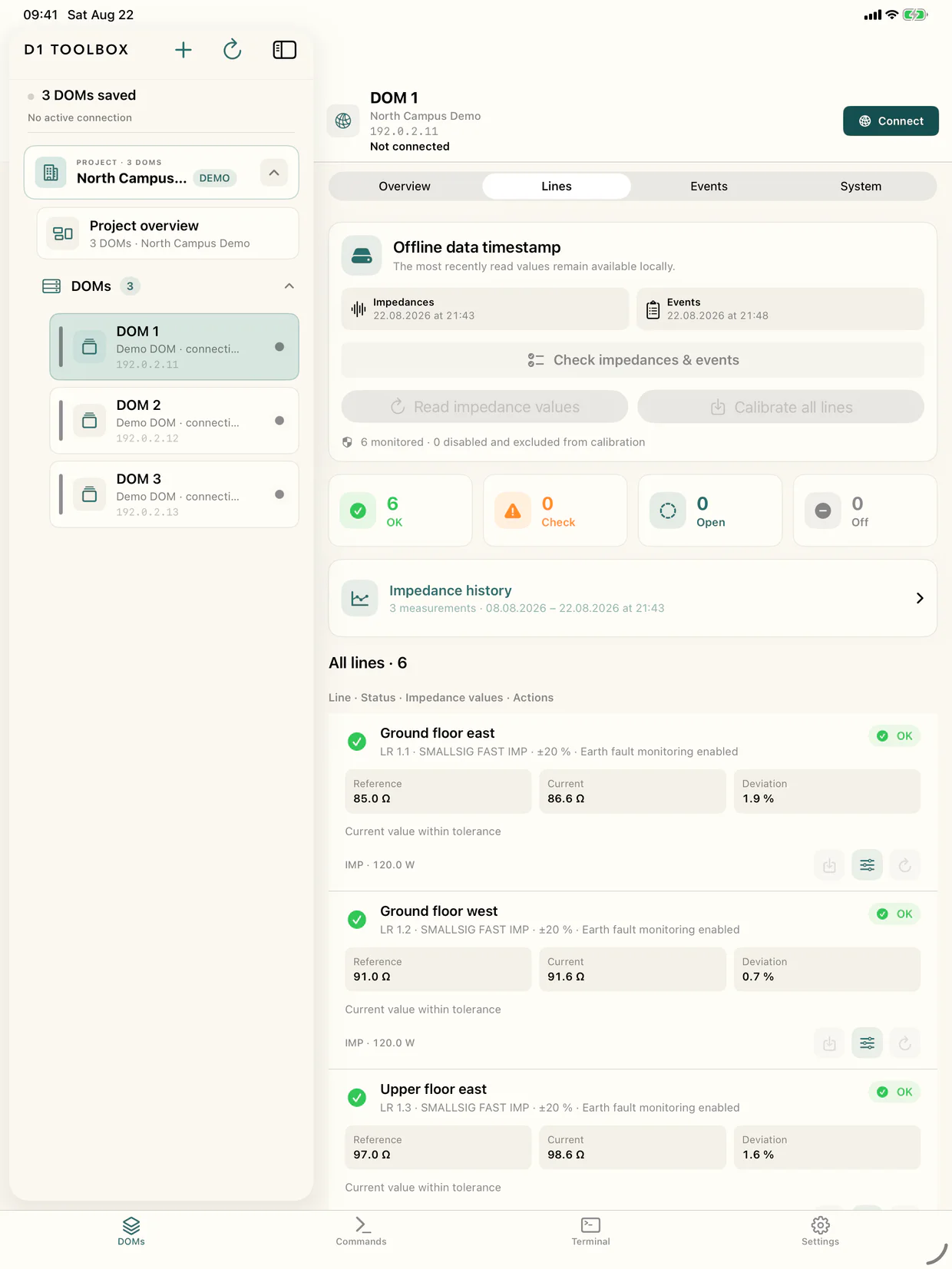Open the Settings tab in bottom bar
Viewport: 952px width, 1269px height.
820,1231
